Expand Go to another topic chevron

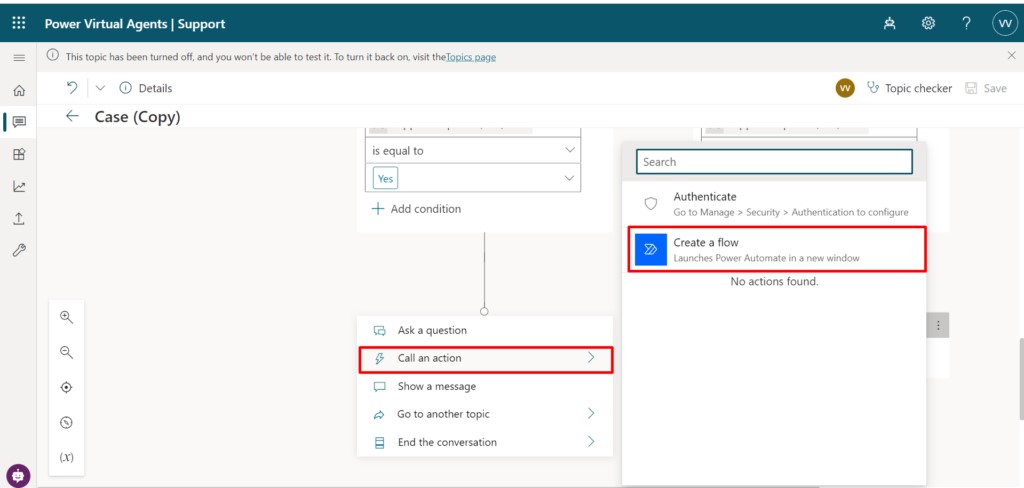point(591,414)
